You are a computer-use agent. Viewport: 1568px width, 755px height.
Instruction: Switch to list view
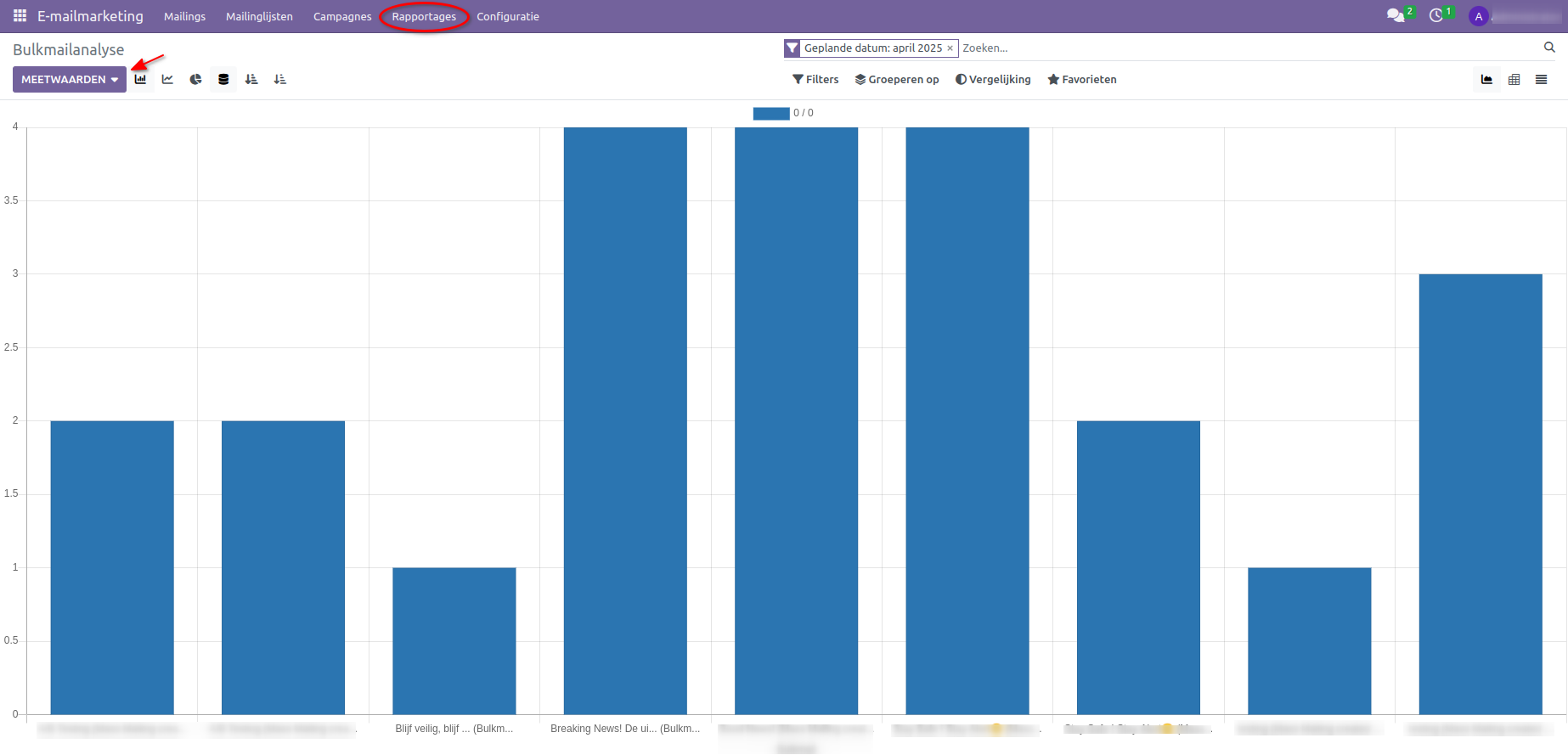pyautogui.click(x=1541, y=79)
